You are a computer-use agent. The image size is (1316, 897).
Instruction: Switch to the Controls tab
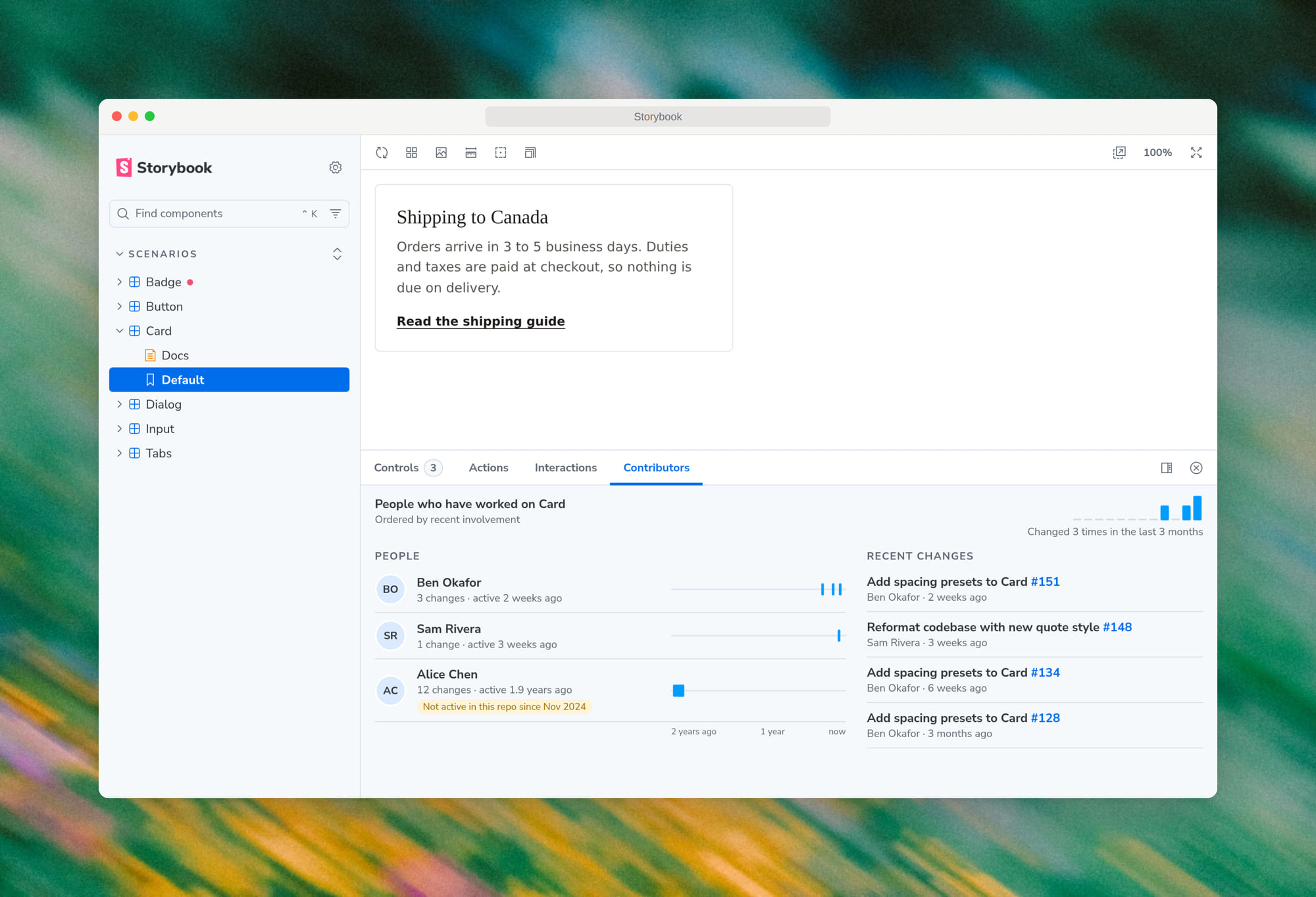(408, 468)
